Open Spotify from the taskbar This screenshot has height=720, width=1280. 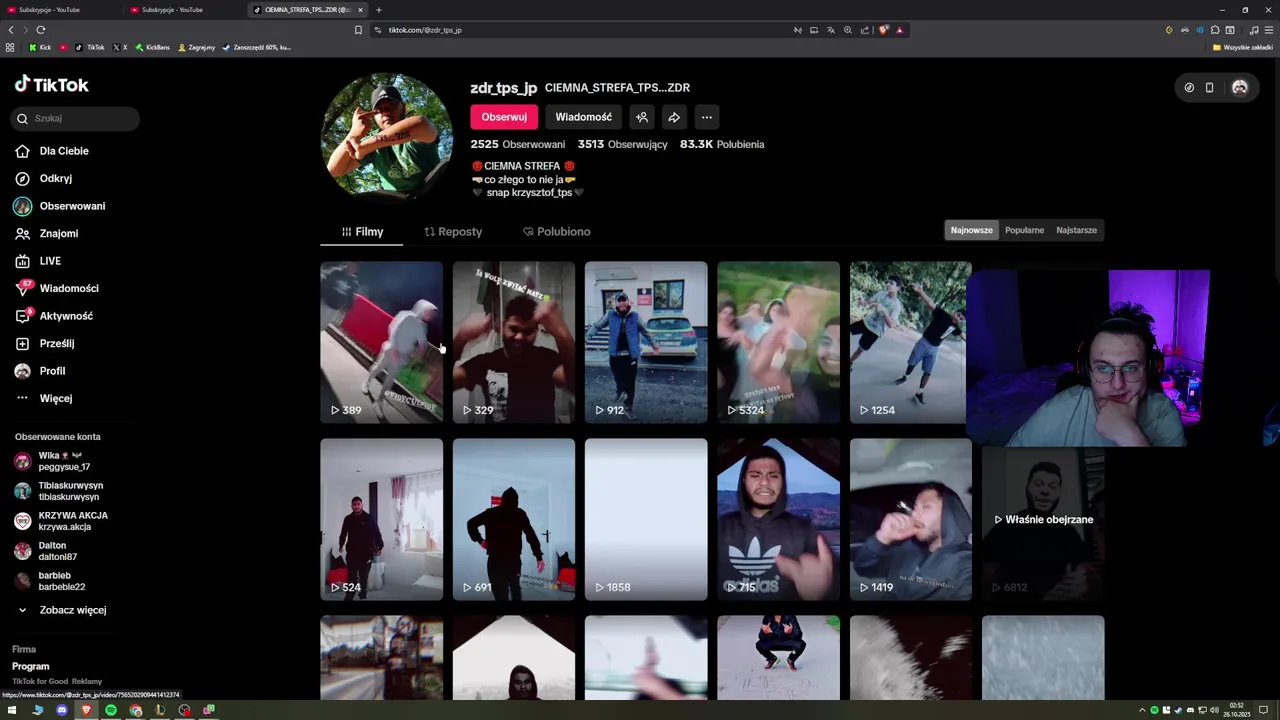pyautogui.click(x=111, y=710)
